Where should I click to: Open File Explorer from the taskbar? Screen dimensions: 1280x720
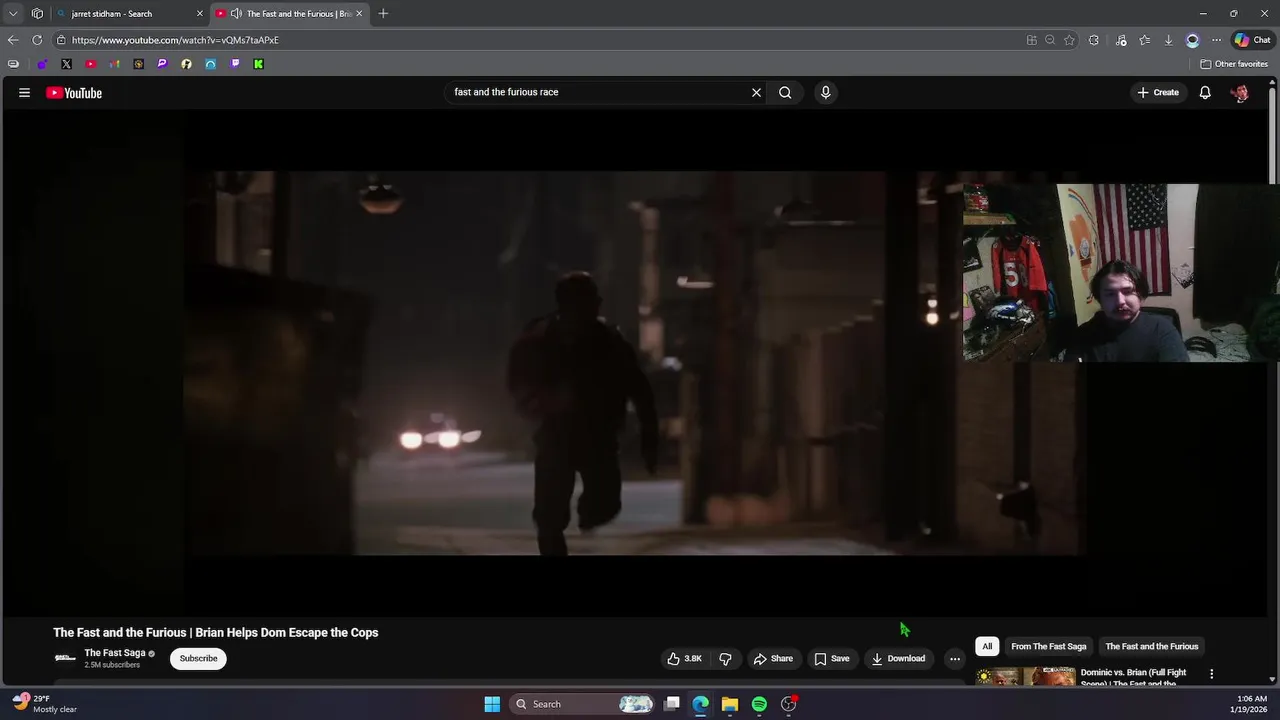730,704
